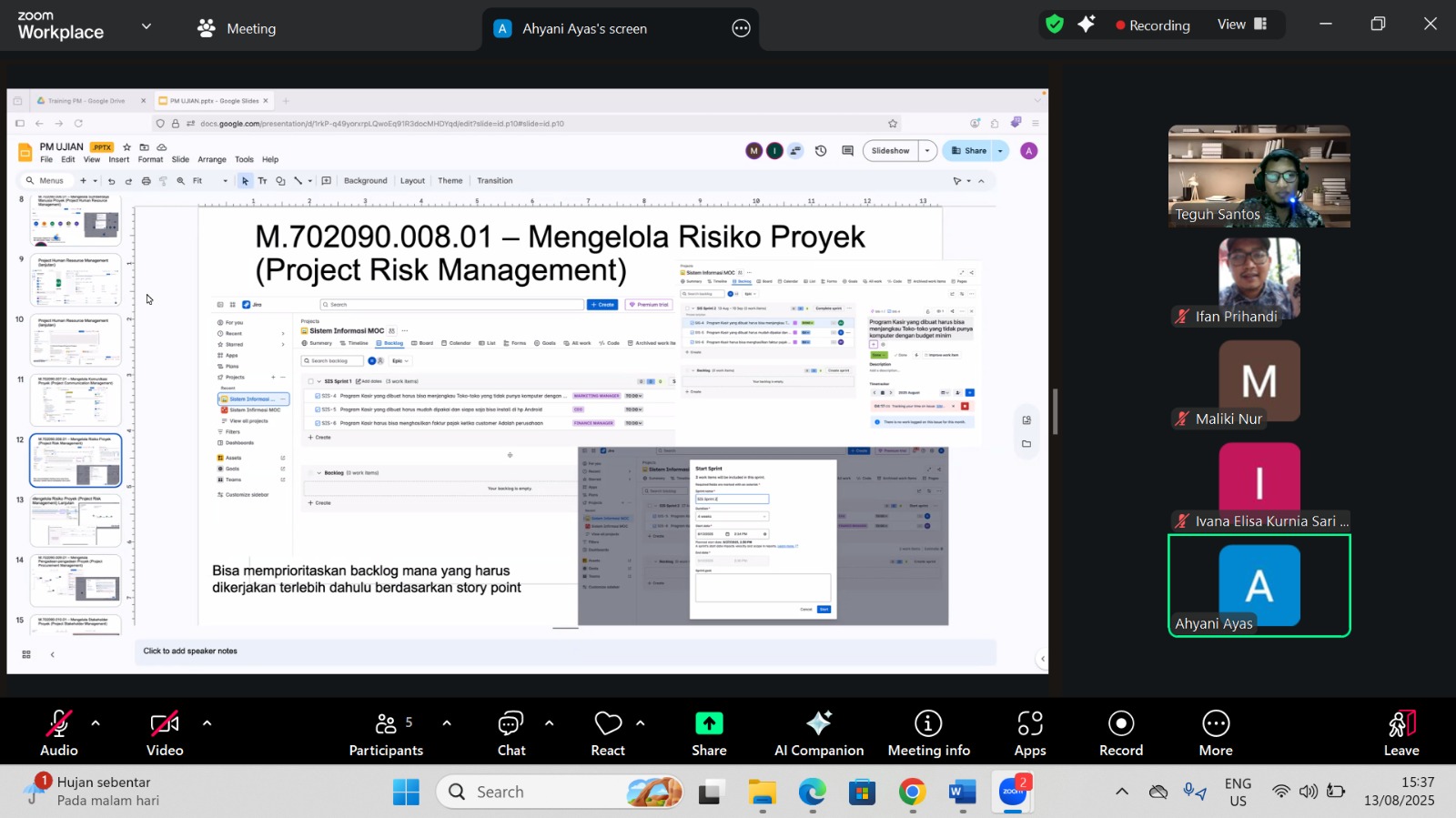Image resolution: width=1456 pixels, height=818 pixels.
Task: Open Microsoft Edge from the taskbar
Action: 813,792
